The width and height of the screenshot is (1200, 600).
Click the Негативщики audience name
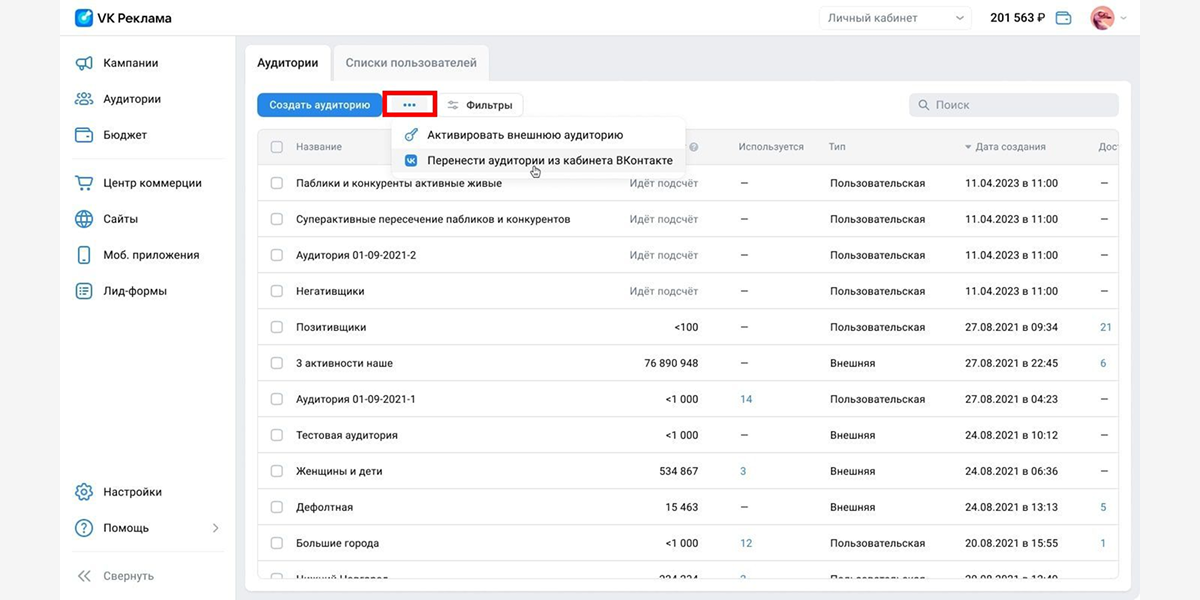[x=330, y=291]
